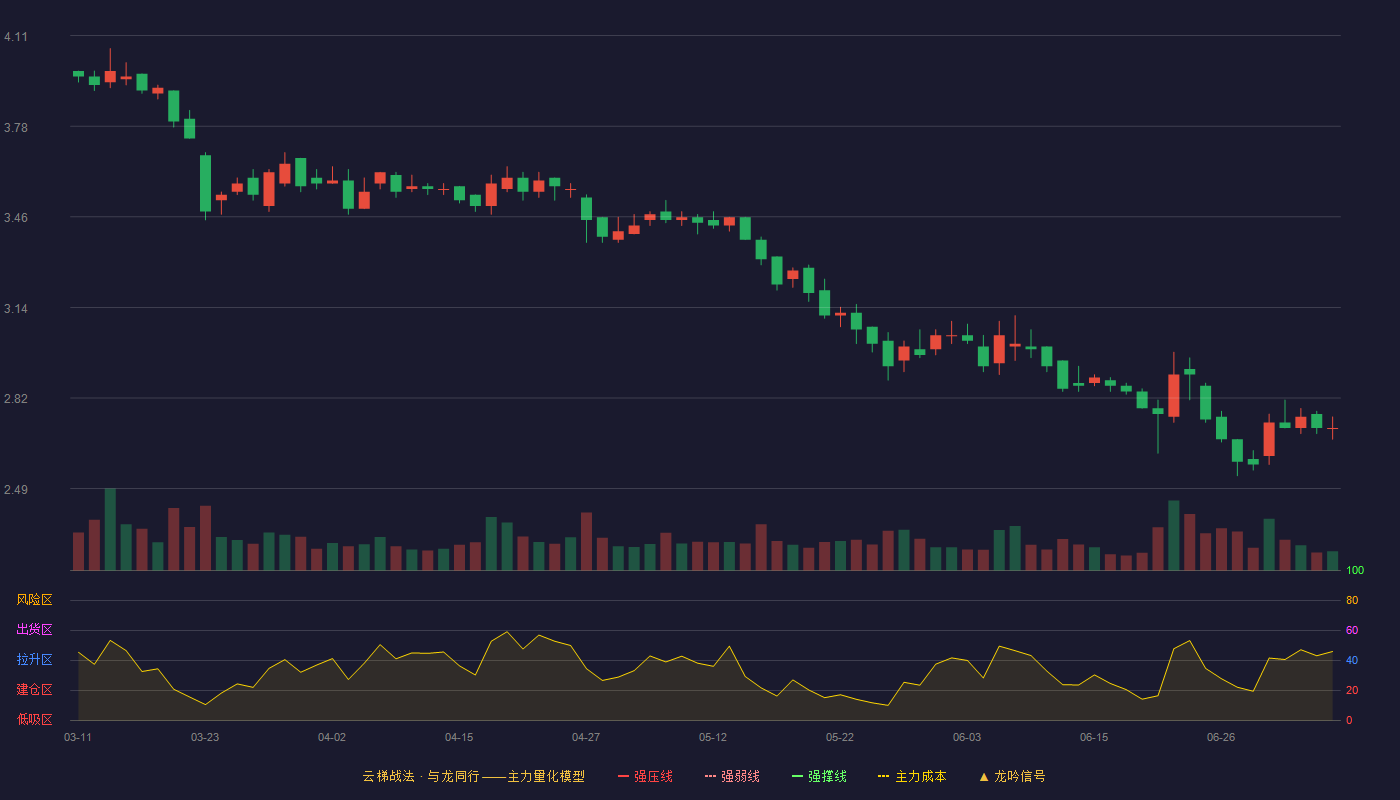Click the 3.14 price axis label
Screen dimensions: 1400x800
click(16, 308)
